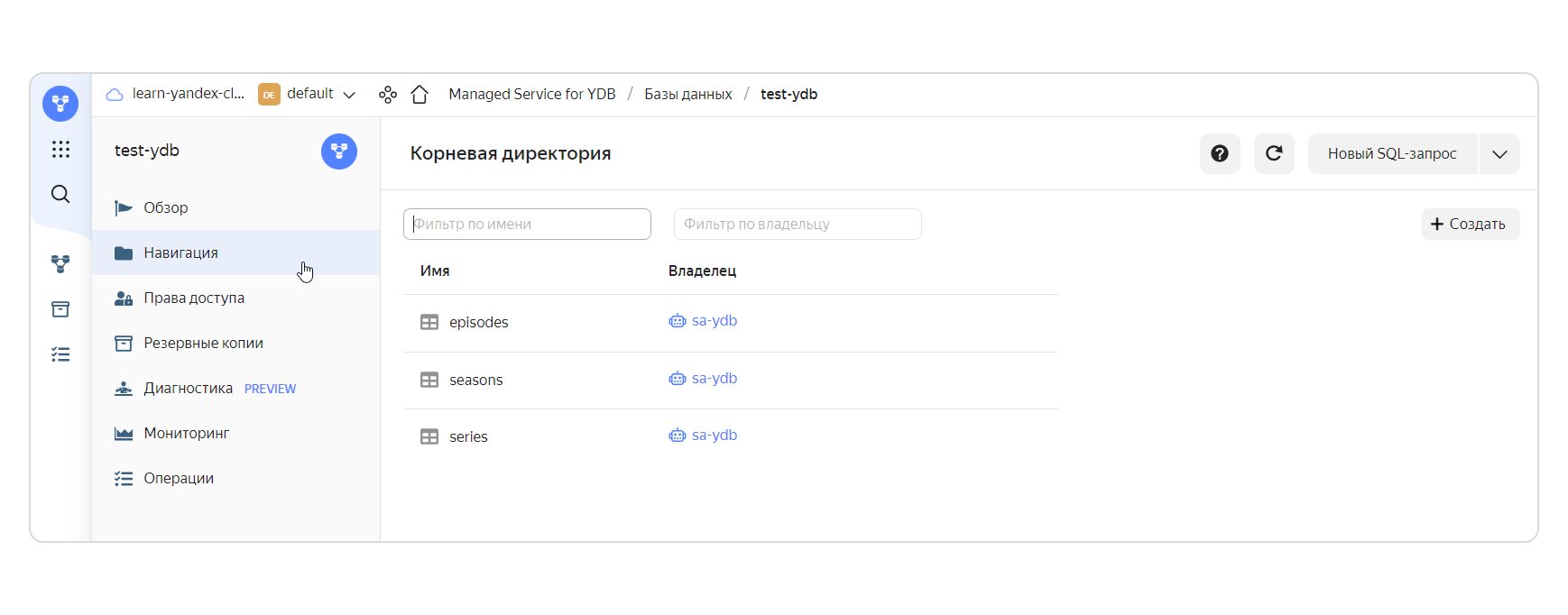Click the orange DE folder badge
The height and width of the screenshot is (615, 1568).
click(269, 95)
